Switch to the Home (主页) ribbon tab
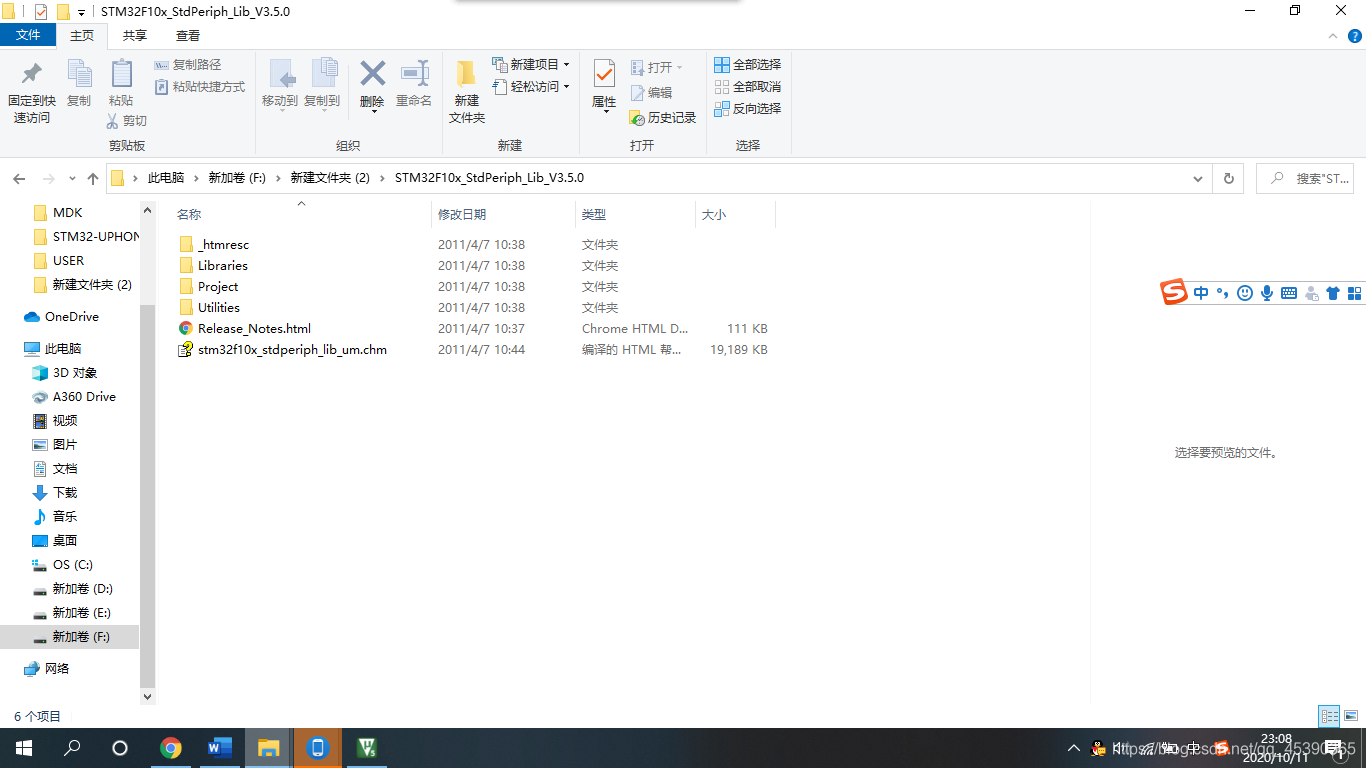Image resolution: width=1366 pixels, height=768 pixels. pyautogui.click(x=82, y=35)
